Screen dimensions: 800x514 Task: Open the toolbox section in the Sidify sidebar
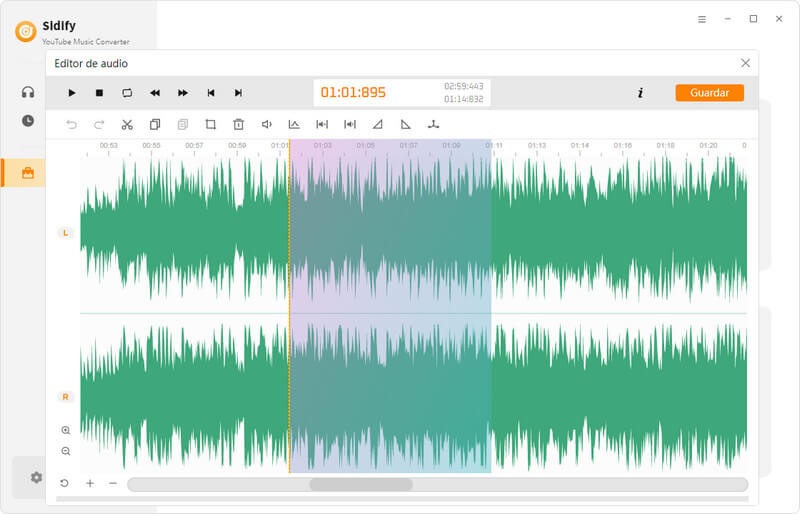coord(28,173)
